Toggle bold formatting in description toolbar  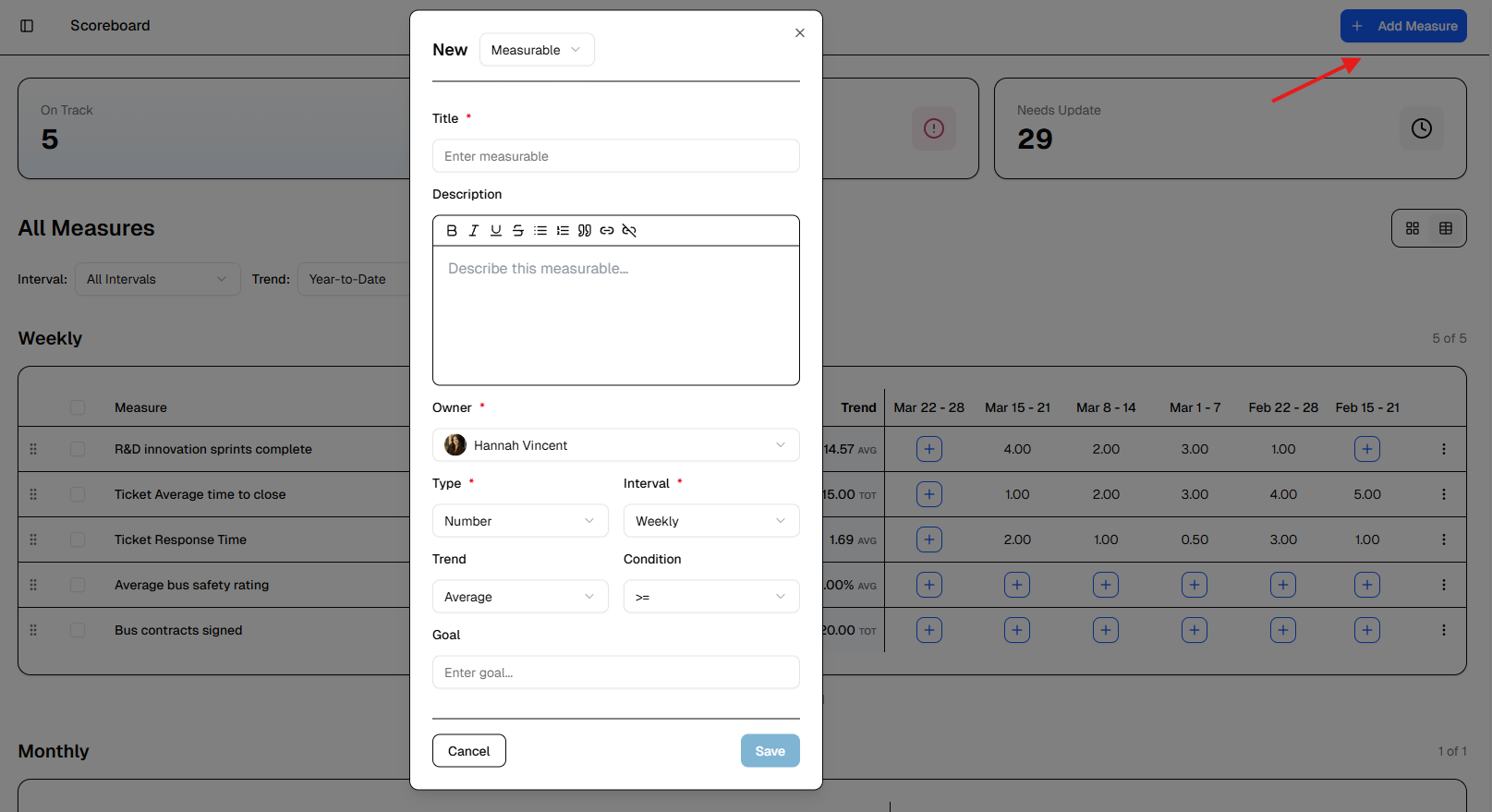coord(452,231)
